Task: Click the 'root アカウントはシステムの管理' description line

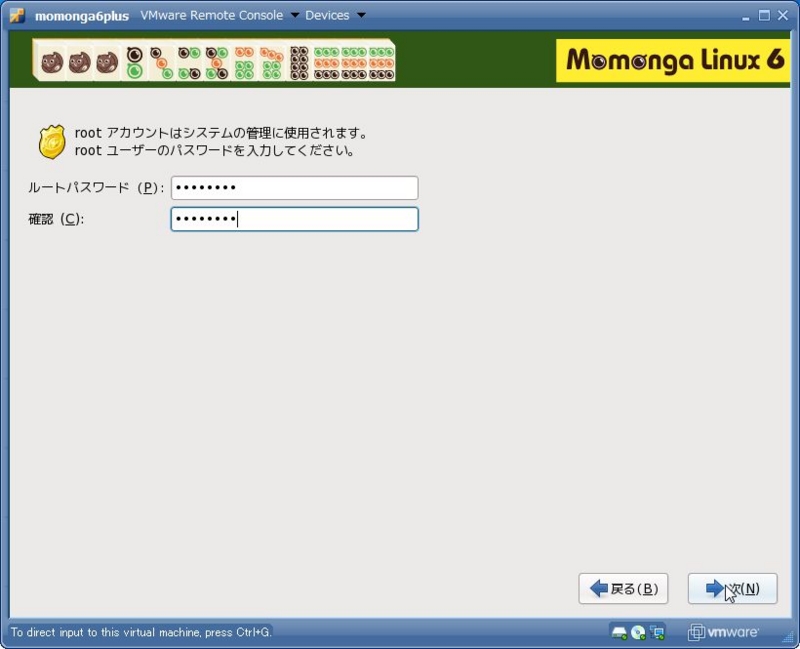Action: [221, 133]
